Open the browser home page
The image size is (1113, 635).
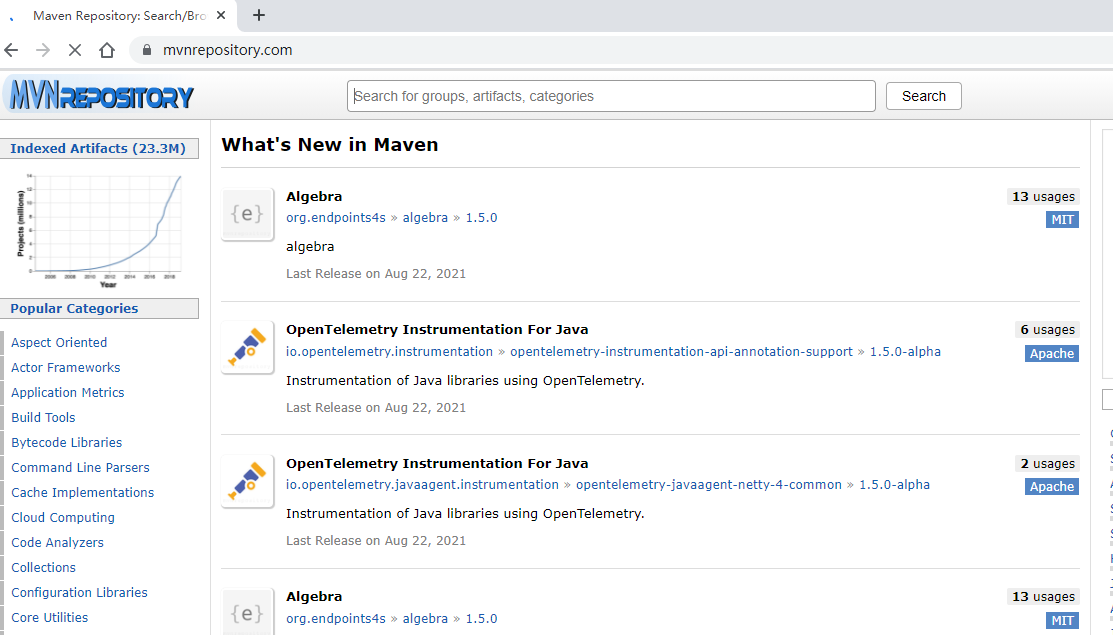pyautogui.click(x=107, y=50)
